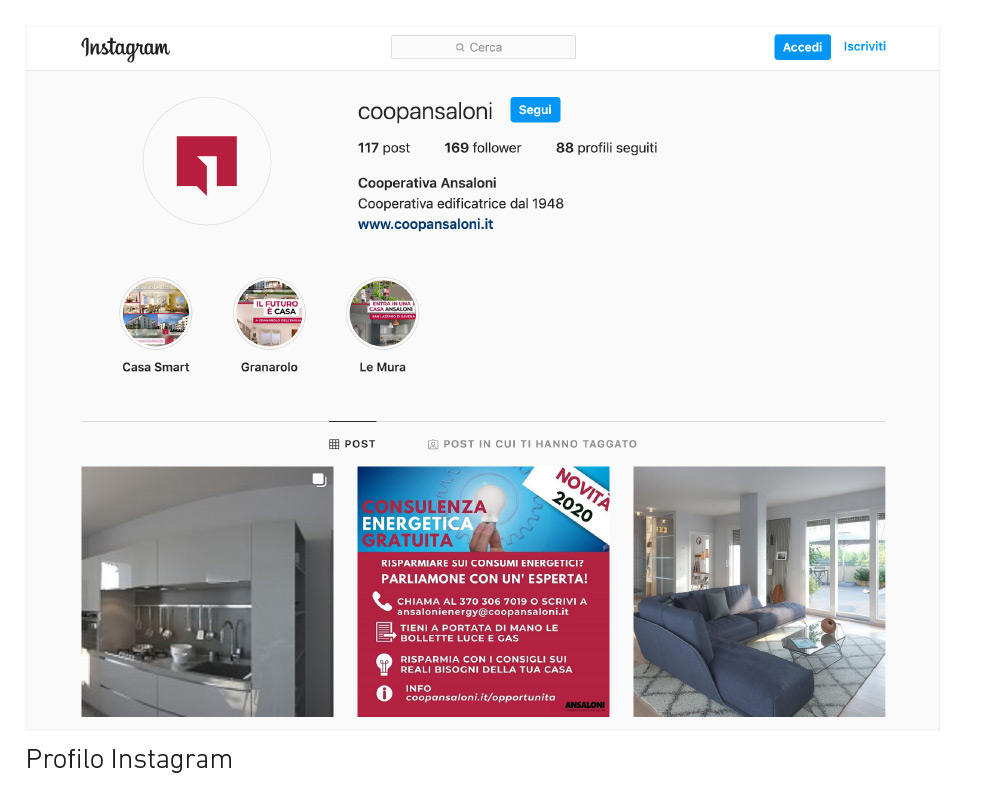Click the multi-photo icon on kitchen post
1000x800 pixels.
click(320, 480)
